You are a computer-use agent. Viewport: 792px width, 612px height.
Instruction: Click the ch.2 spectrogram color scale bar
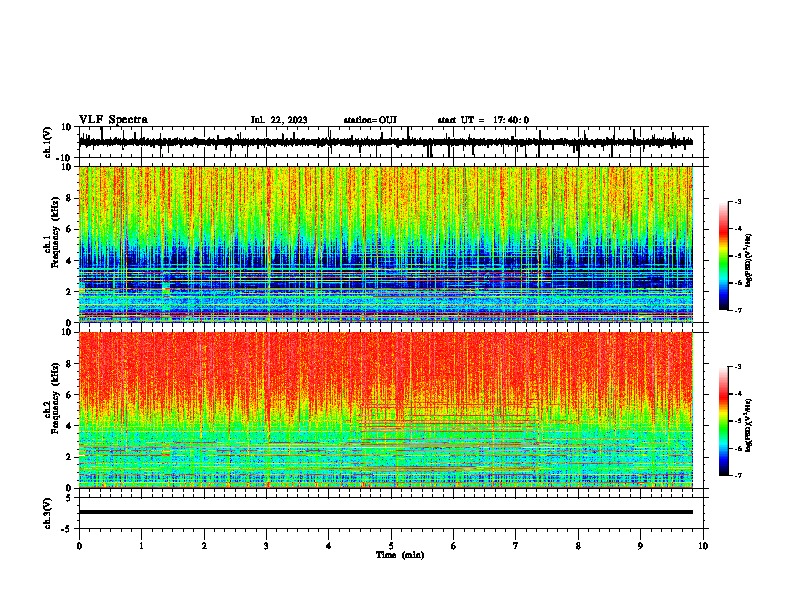(724, 421)
